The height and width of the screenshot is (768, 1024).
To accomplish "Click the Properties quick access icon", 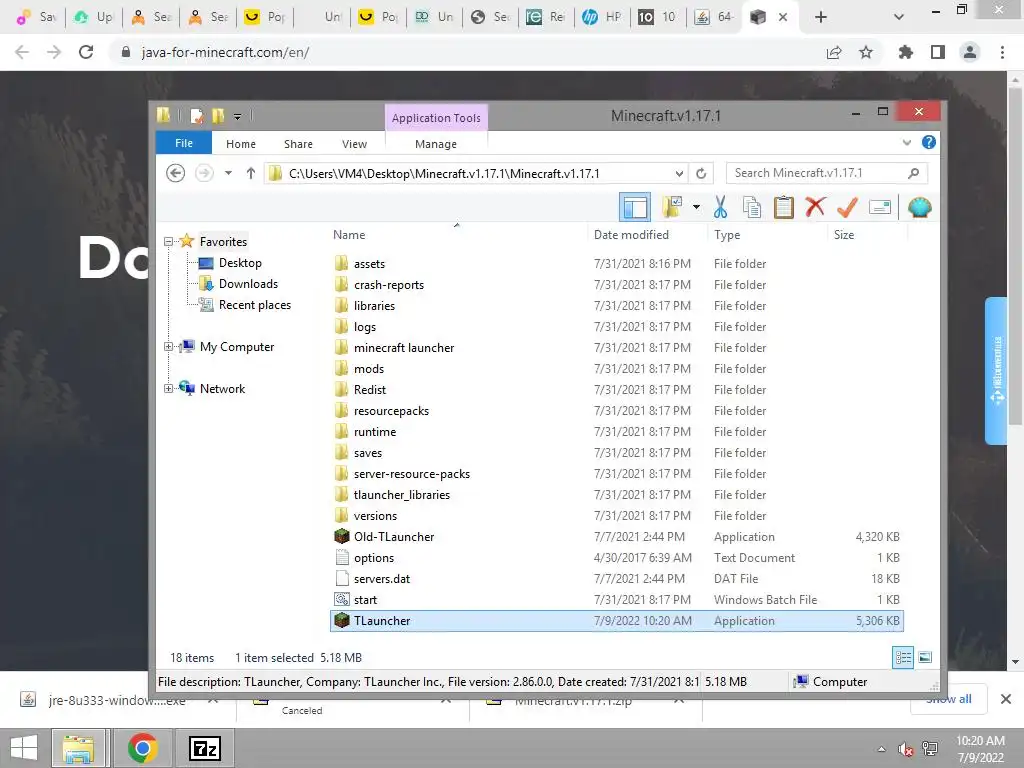I will click(197, 116).
